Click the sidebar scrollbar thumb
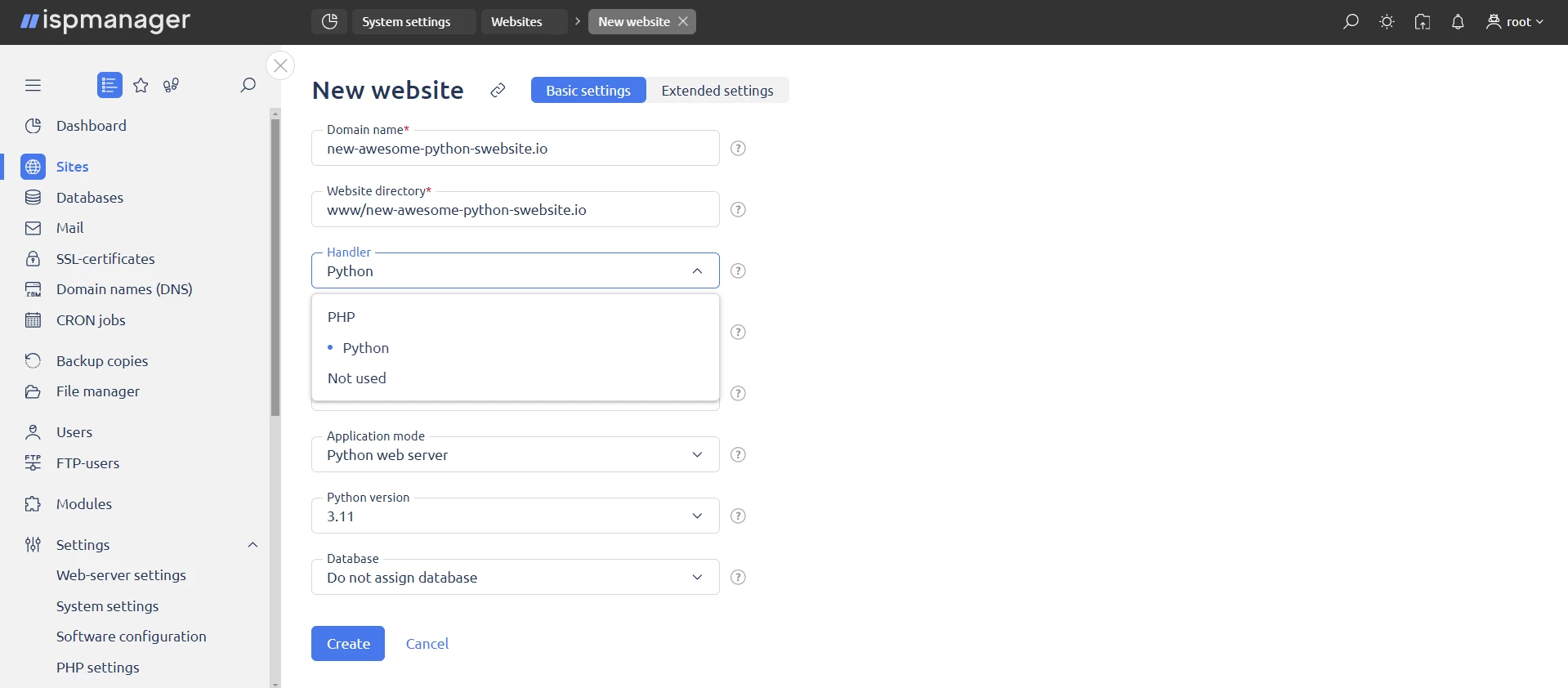 pyautogui.click(x=275, y=267)
